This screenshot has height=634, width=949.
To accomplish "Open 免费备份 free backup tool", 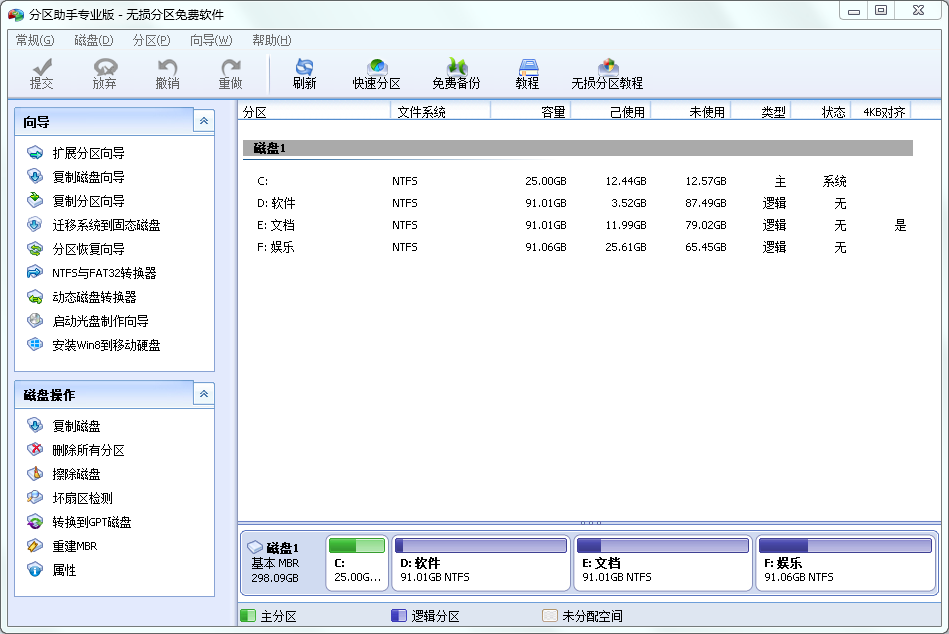I will click(456, 74).
